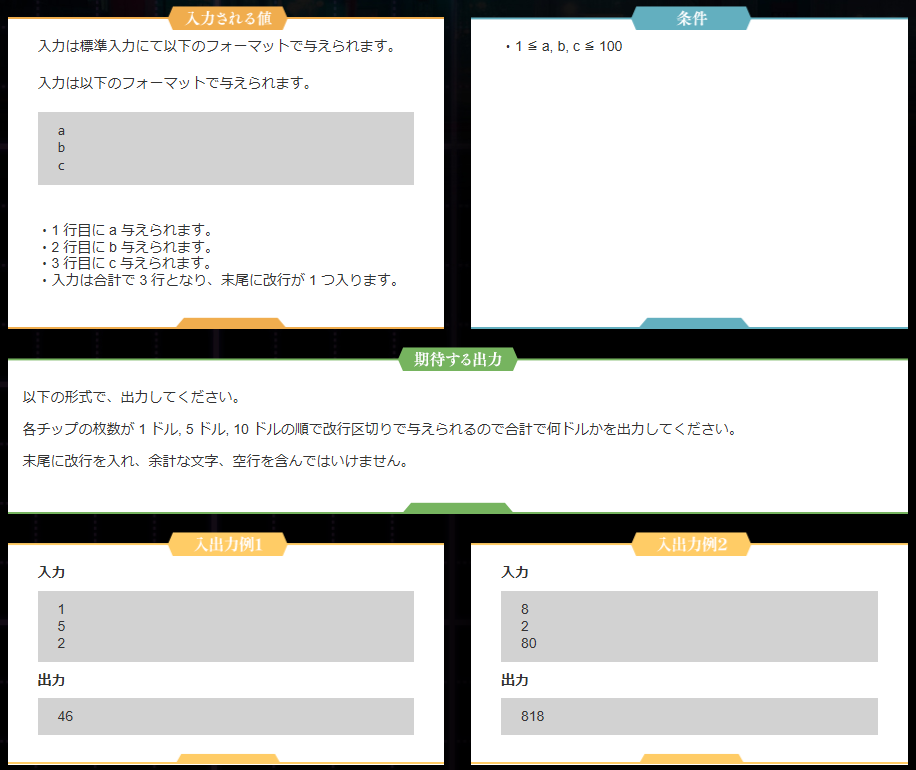Image resolution: width=916 pixels, height=770 pixels.
Task: Click the 条件 section header
Action: coord(691,18)
